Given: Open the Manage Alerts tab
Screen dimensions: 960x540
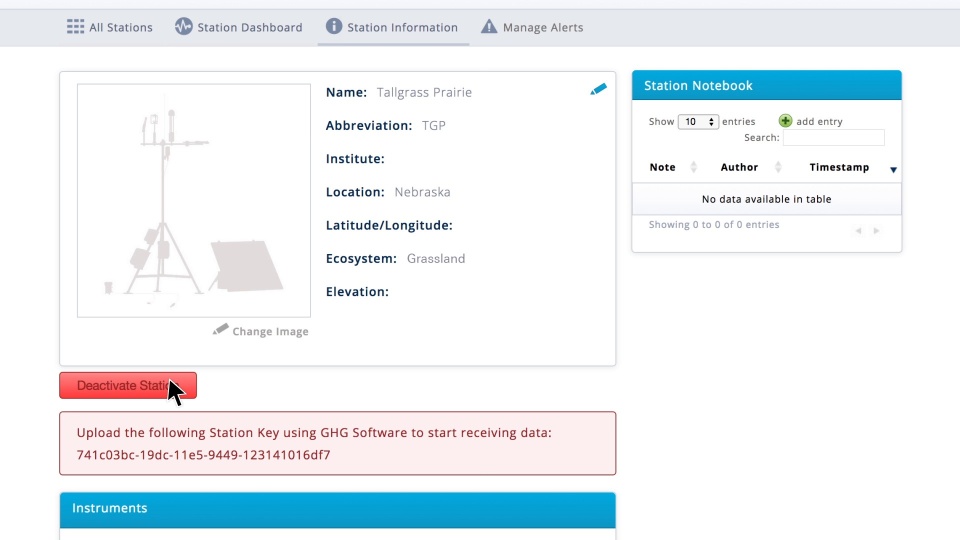Looking at the screenshot, I should tap(532, 27).
